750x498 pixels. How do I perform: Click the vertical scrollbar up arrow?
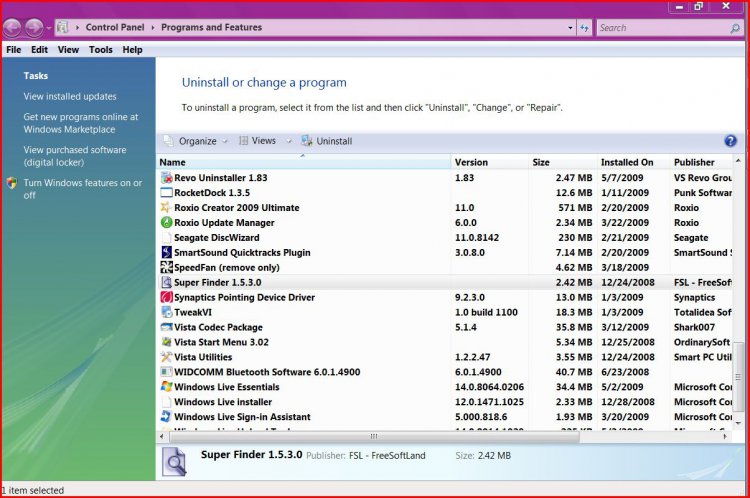(738, 161)
